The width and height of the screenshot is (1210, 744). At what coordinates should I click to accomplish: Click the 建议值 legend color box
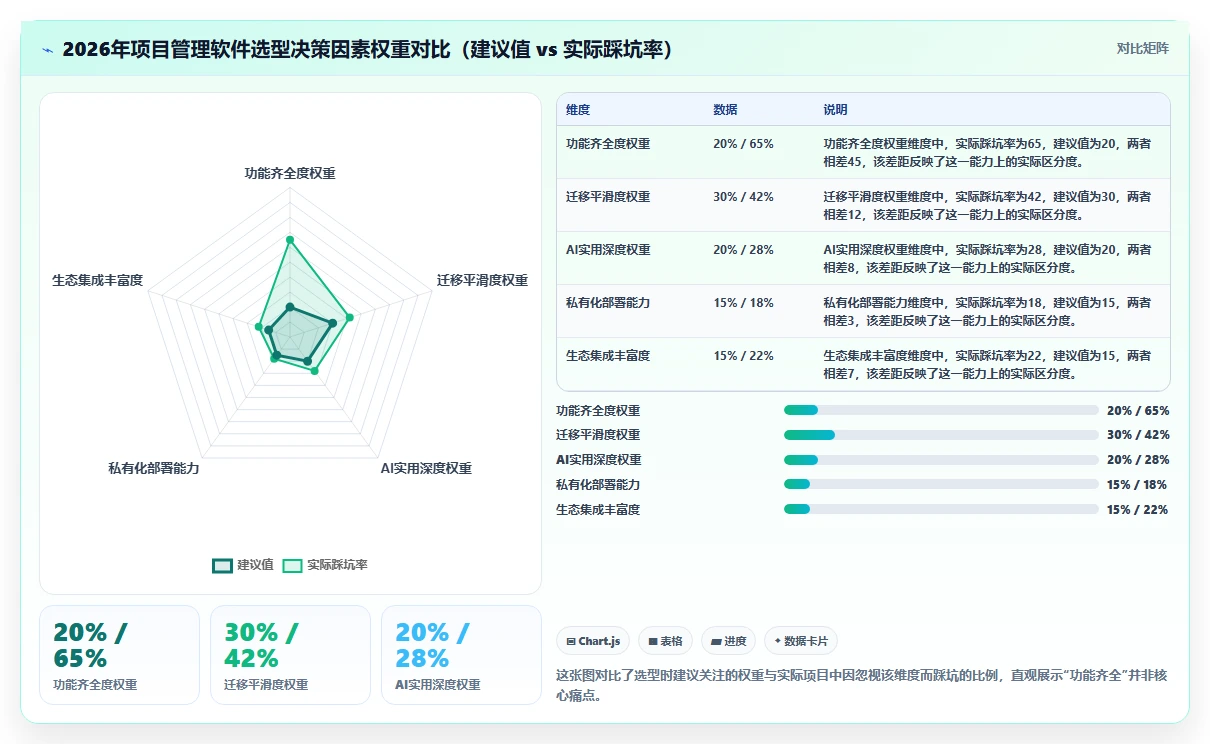click(222, 565)
